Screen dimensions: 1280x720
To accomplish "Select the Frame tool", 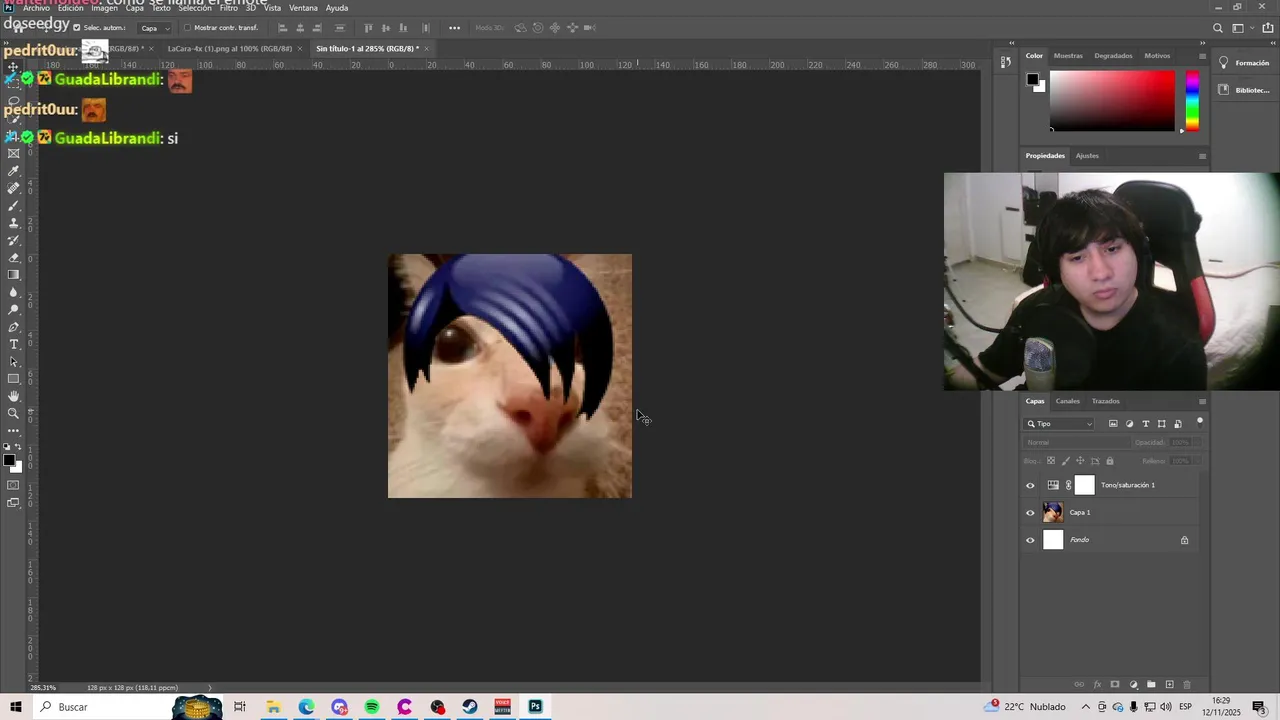I will tap(13, 153).
